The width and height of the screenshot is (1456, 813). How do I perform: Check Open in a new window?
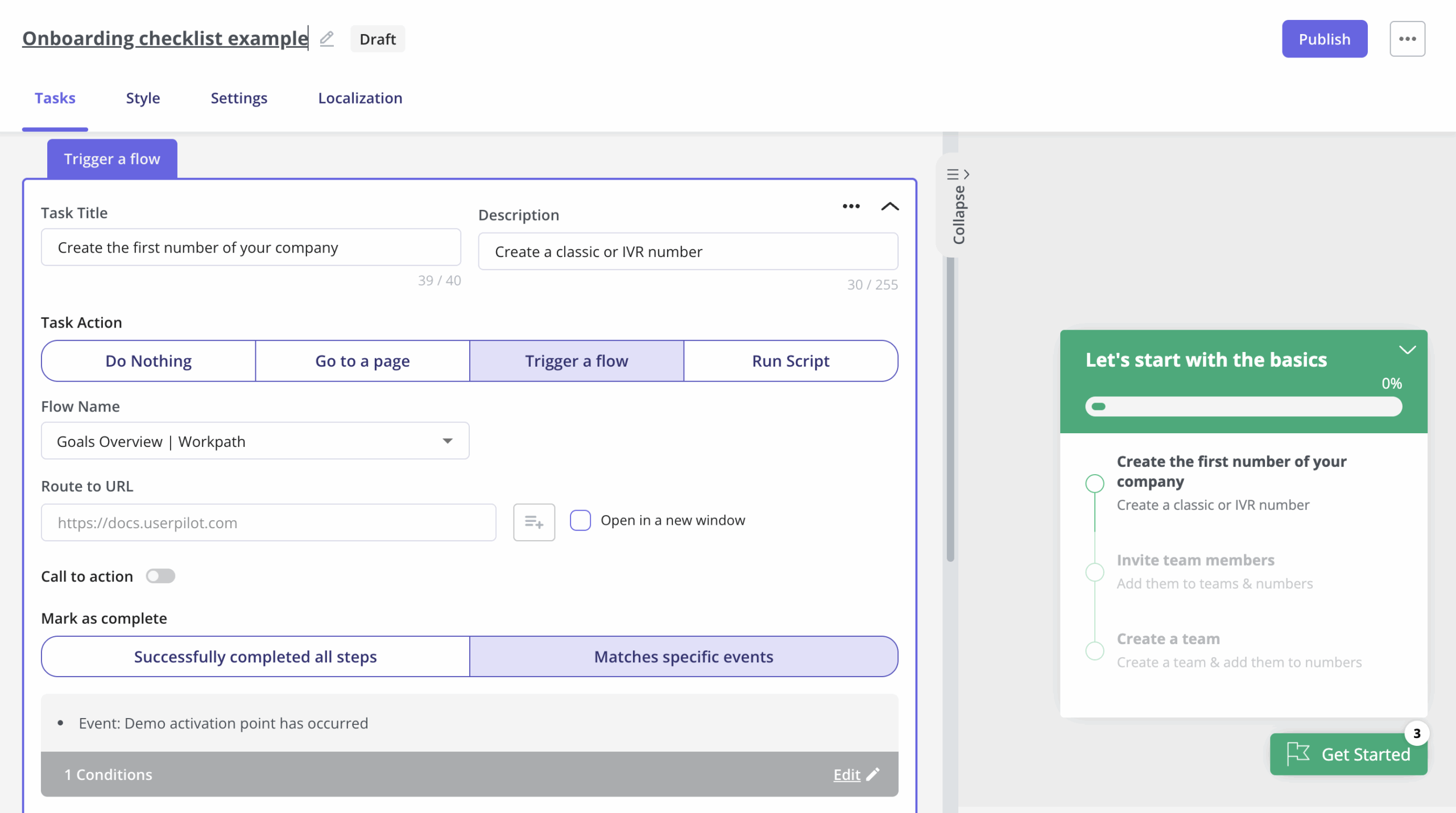click(x=580, y=520)
